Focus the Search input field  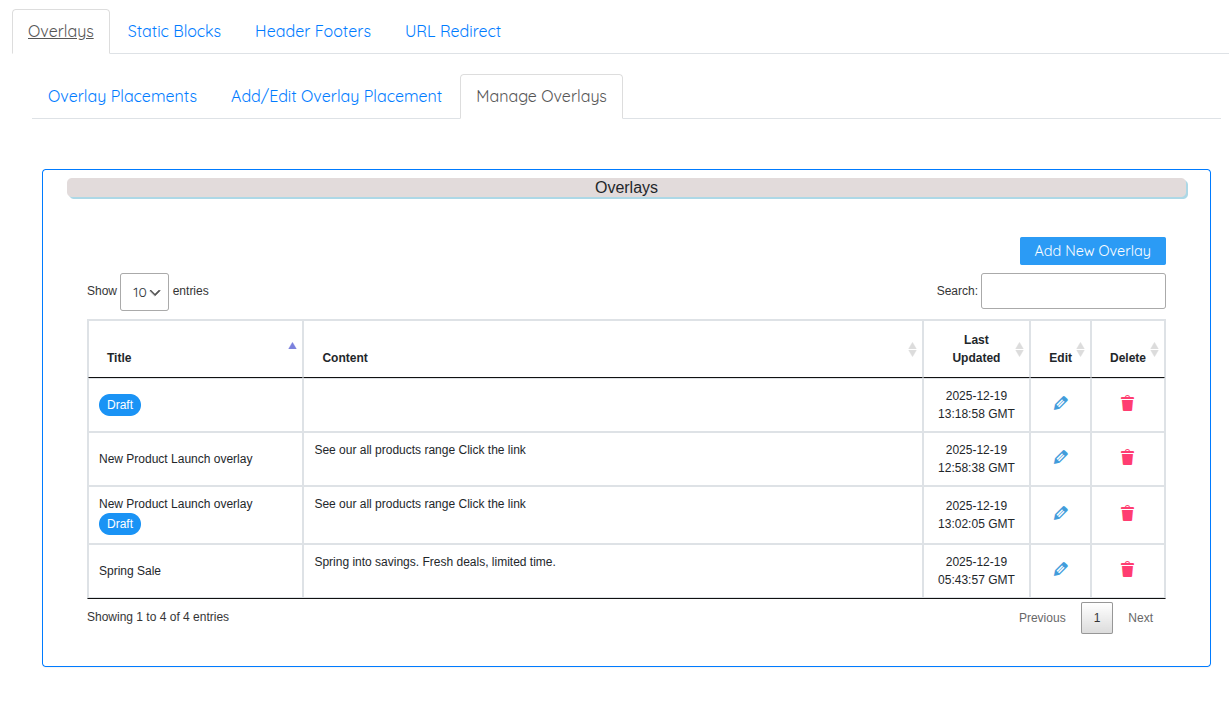click(x=1072, y=291)
